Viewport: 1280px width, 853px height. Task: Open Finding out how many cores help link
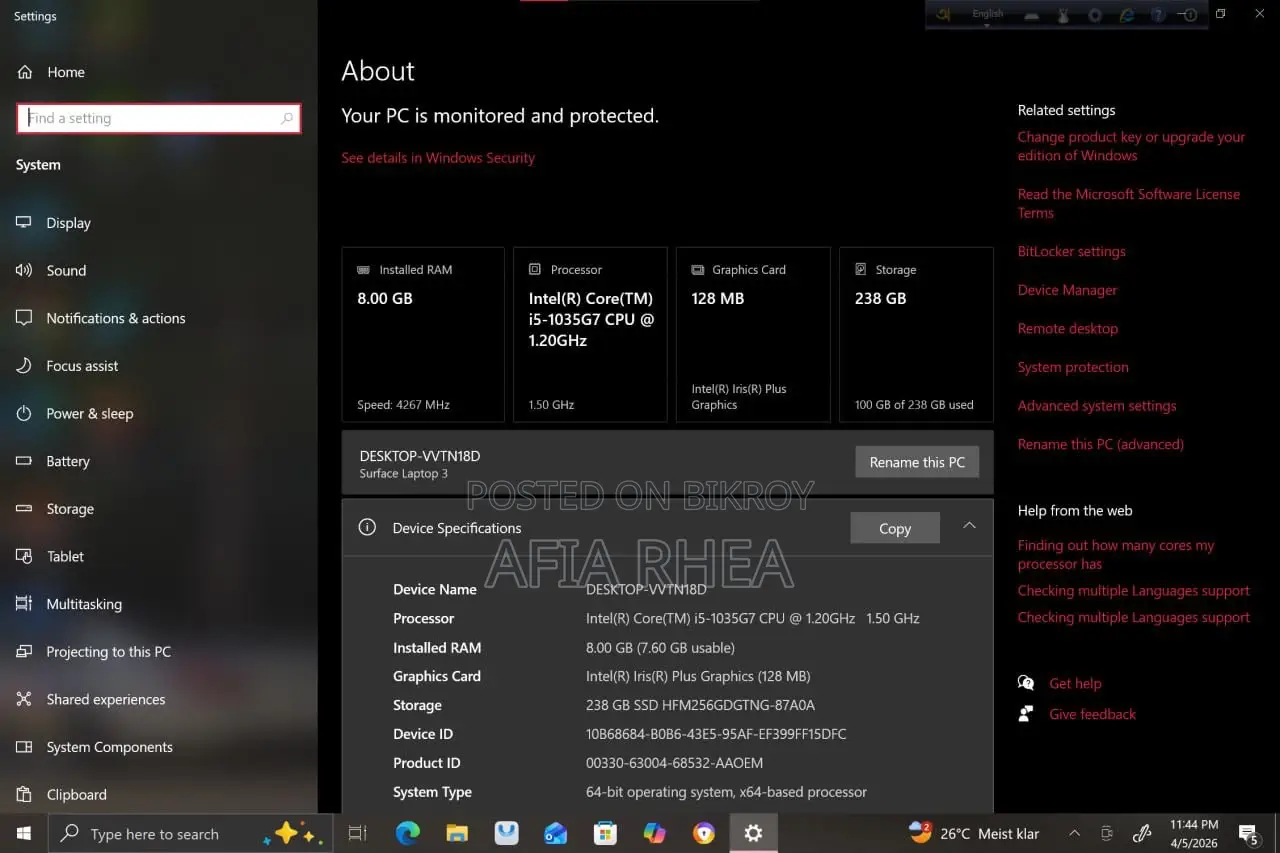click(x=1116, y=555)
